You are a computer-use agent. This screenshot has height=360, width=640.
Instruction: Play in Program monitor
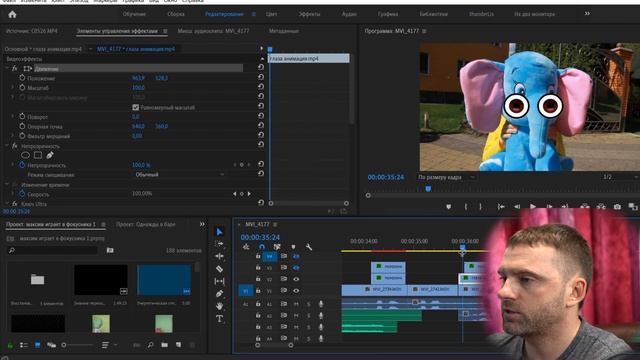coord(533,207)
